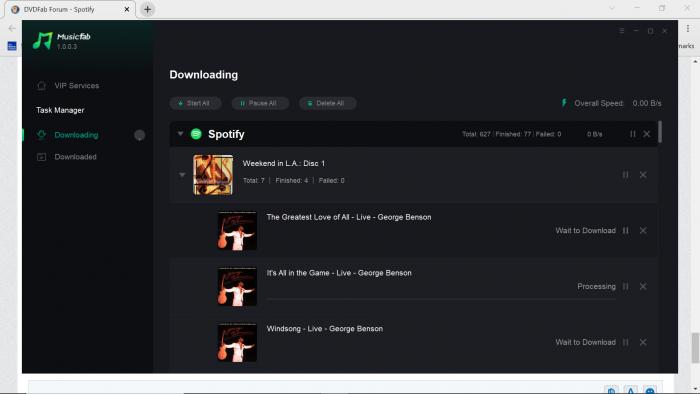Click It's All in the Game progress bar
Viewport: 700px width, 394px height.
click(x=441, y=299)
